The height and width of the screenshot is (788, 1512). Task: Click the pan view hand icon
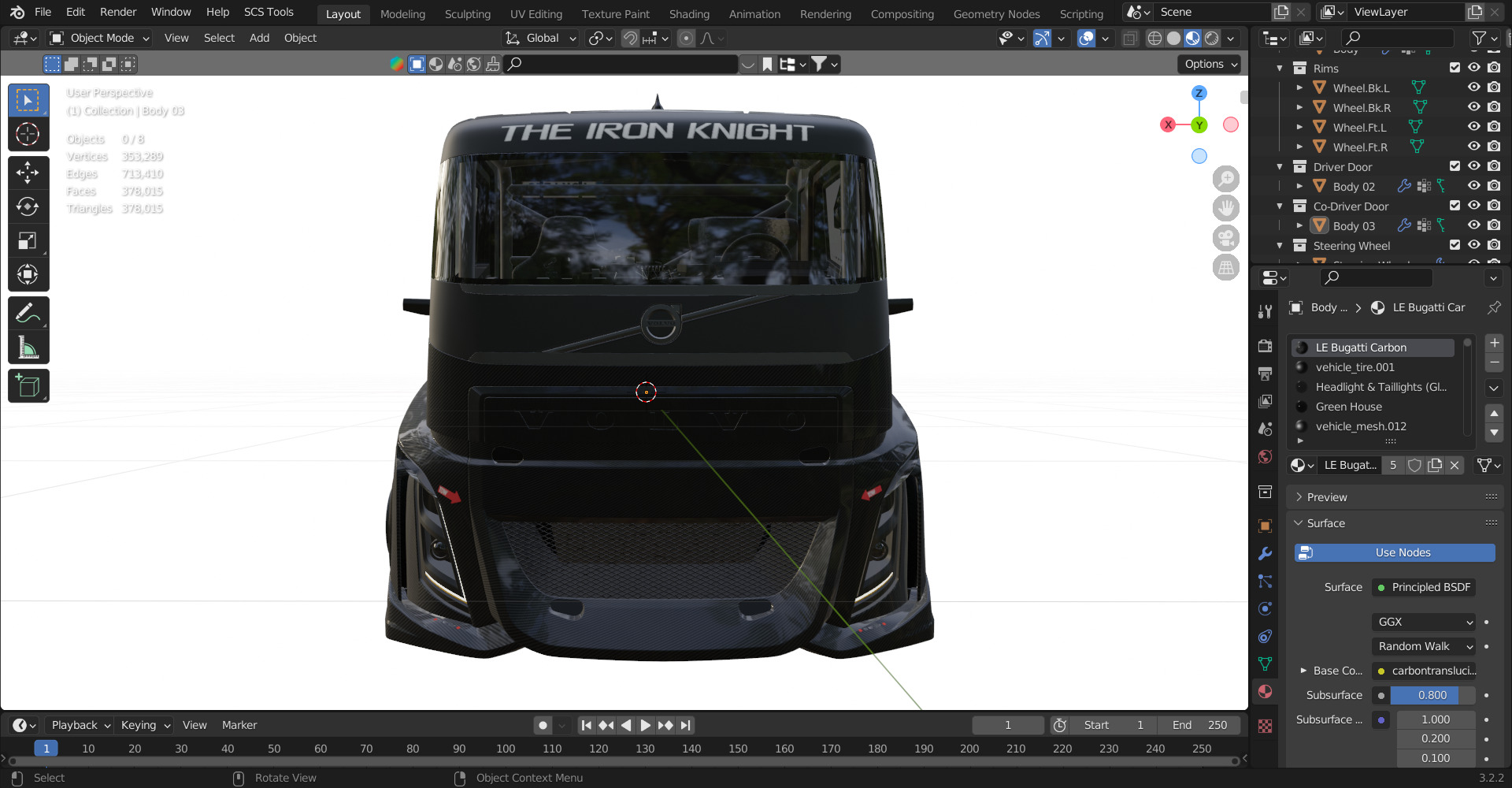tap(1226, 208)
